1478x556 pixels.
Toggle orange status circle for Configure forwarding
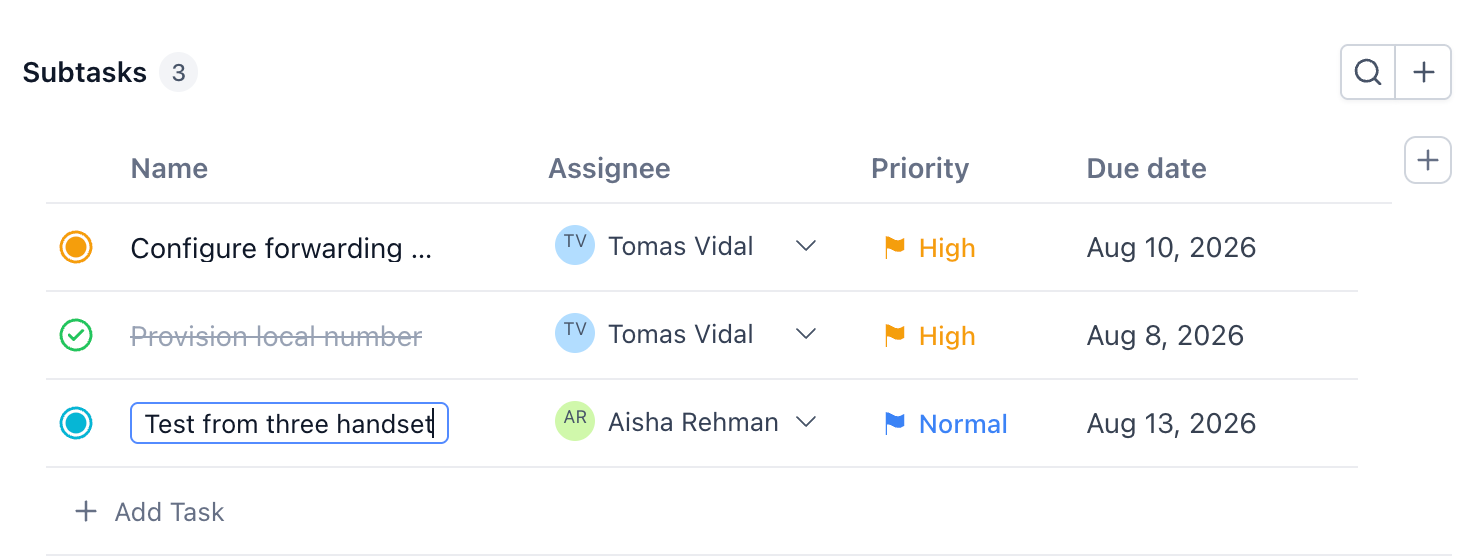(x=76, y=247)
